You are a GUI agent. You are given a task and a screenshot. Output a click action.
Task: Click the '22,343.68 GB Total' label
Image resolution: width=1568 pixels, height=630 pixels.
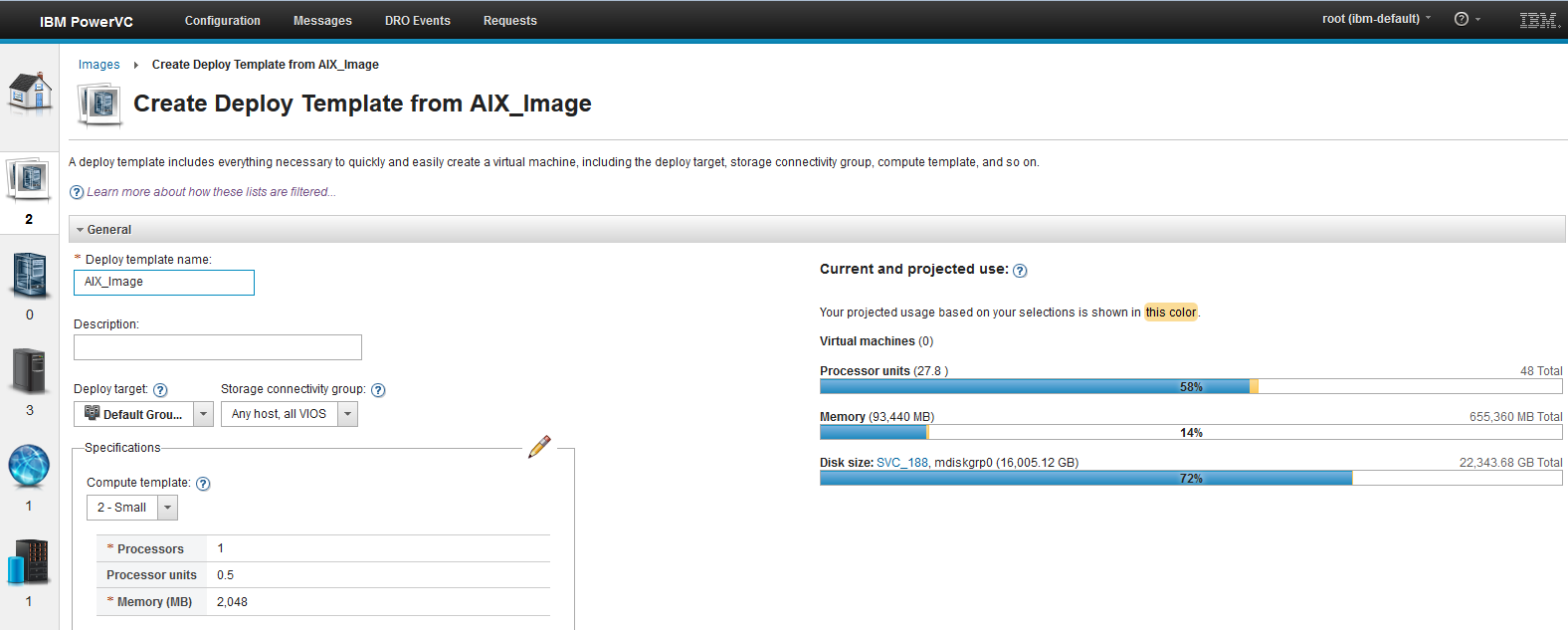(x=1511, y=463)
